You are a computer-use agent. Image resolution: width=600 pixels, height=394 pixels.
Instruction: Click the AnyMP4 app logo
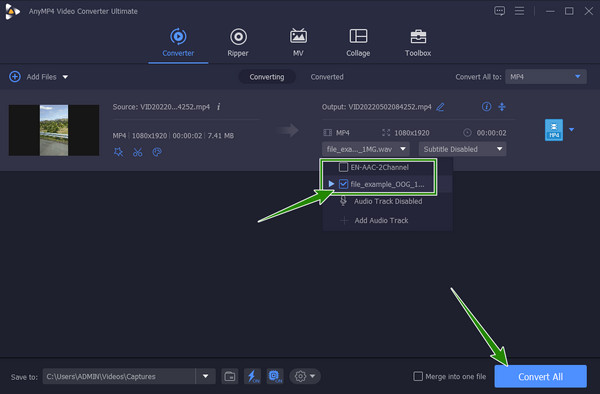12,11
